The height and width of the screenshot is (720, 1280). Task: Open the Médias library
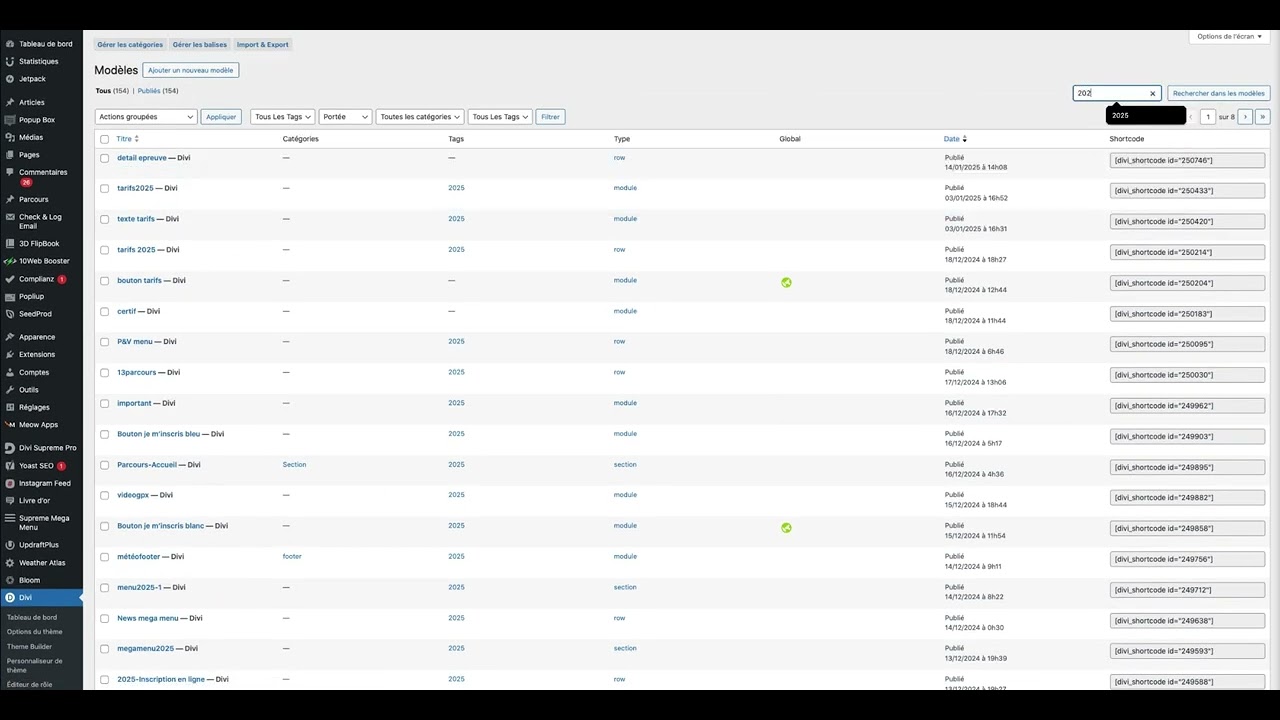[x=30, y=137]
